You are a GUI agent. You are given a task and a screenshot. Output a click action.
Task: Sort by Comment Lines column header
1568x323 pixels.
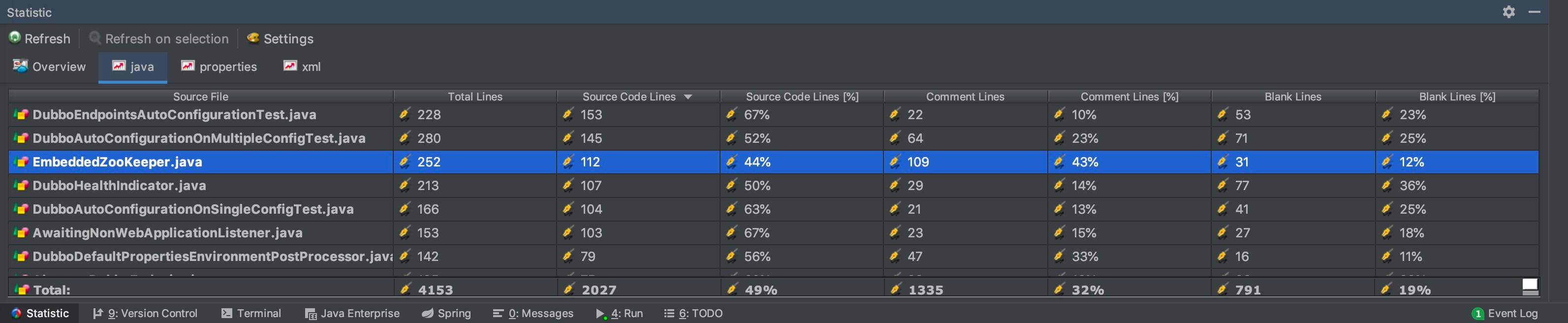click(x=965, y=97)
